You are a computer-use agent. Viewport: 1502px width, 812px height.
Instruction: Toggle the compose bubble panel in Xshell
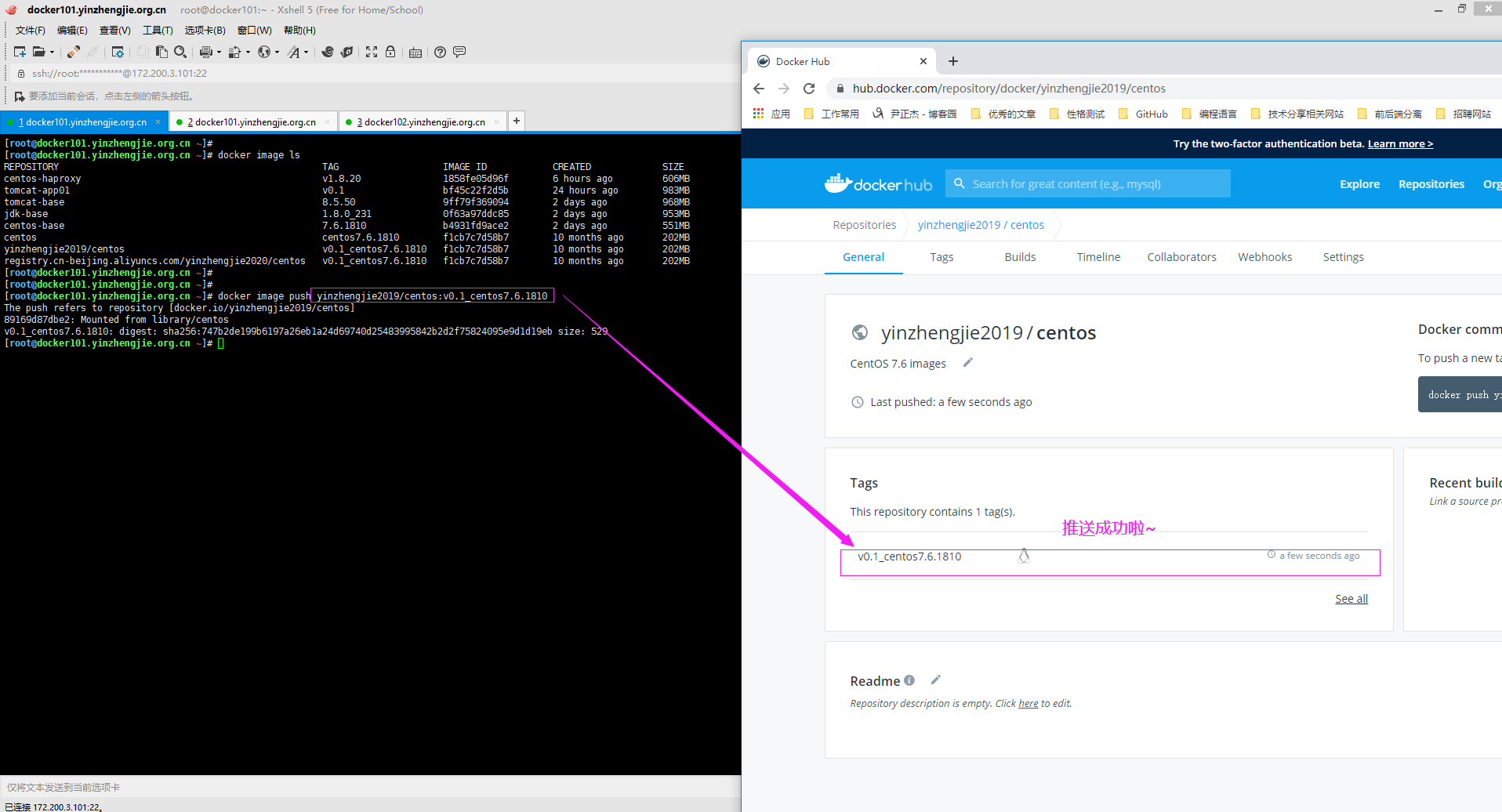point(459,52)
